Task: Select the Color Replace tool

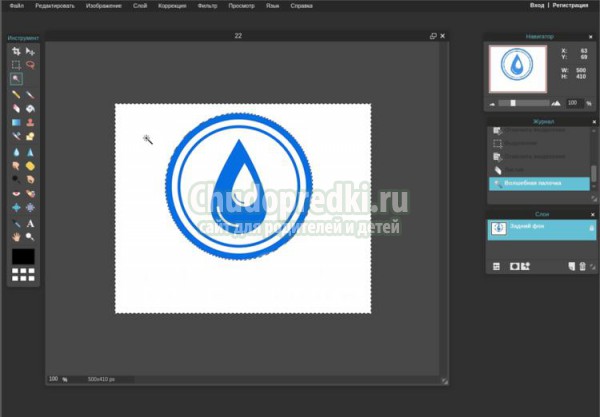Action: click(16, 136)
